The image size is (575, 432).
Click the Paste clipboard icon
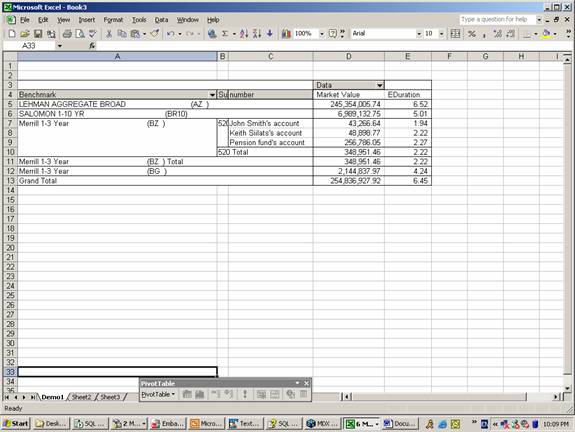[135, 34]
